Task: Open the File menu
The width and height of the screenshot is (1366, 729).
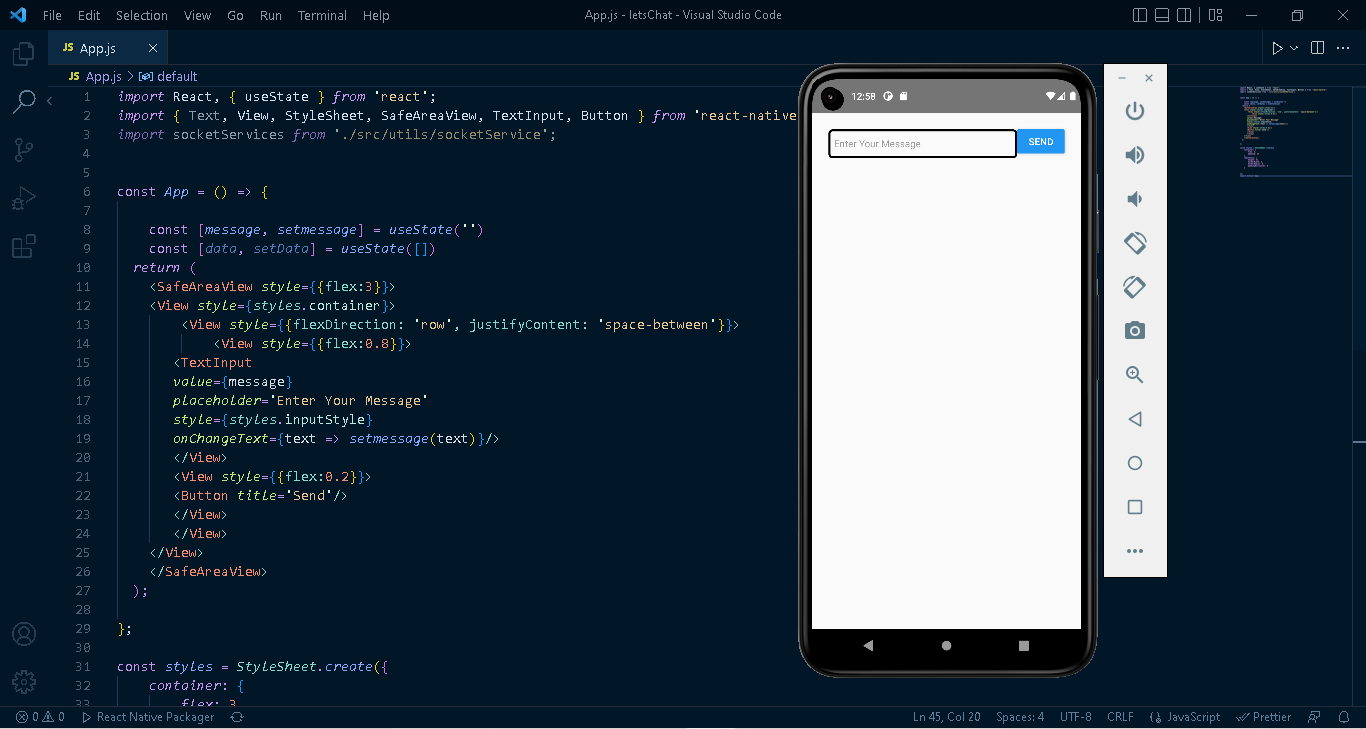Action: pyautogui.click(x=52, y=15)
